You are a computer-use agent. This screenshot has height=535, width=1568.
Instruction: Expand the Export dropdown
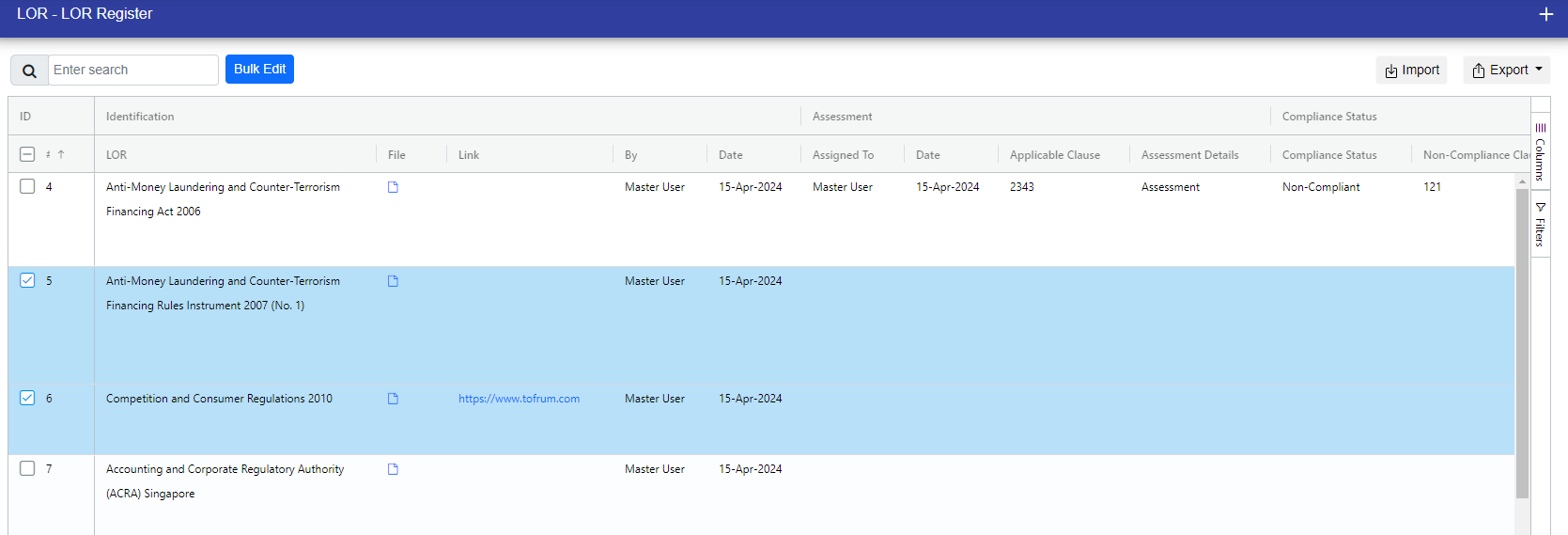(x=1506, y=71)
